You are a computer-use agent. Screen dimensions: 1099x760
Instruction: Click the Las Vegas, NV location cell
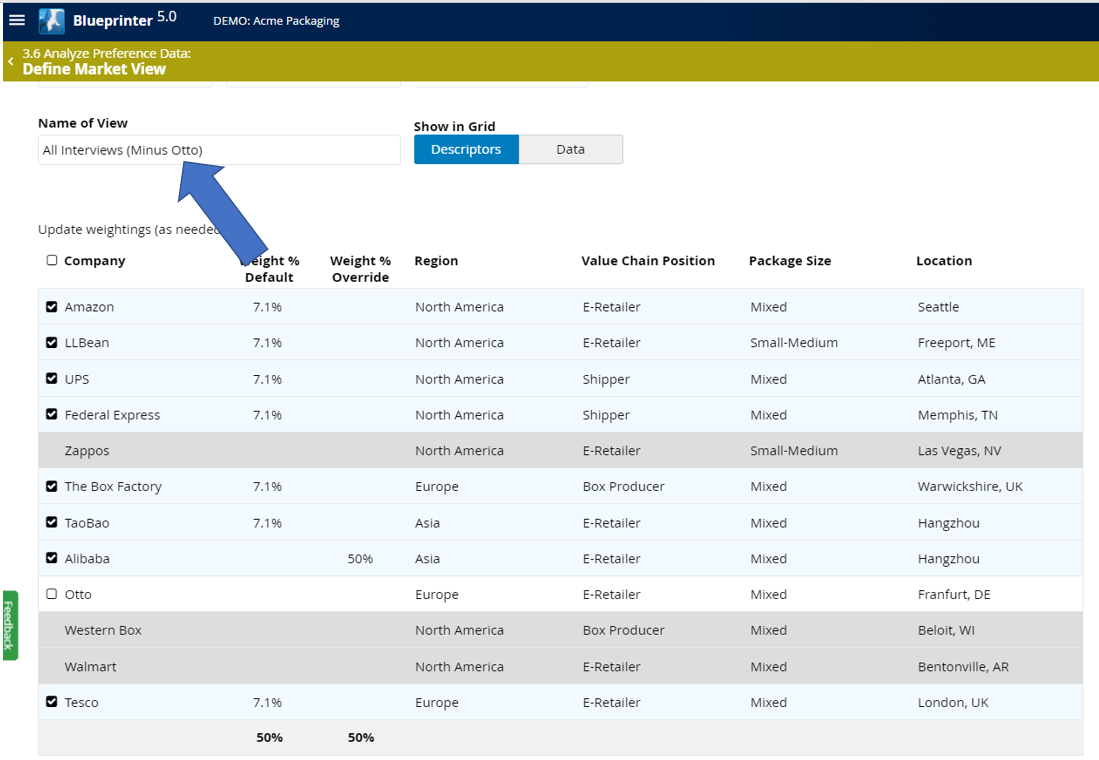pos(960,451)
